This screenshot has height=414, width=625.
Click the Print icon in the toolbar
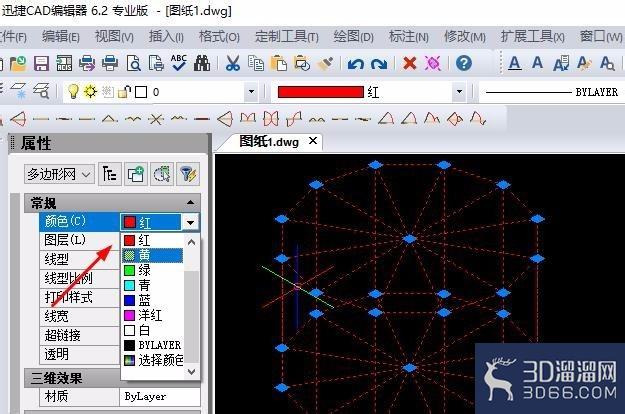(110, 63)
